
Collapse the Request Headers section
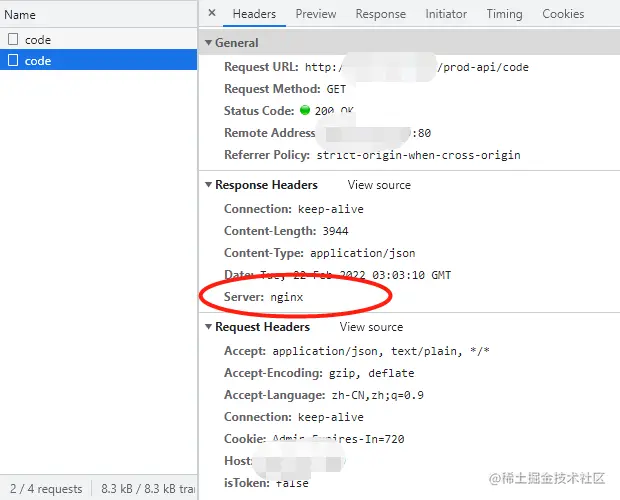(208, 326)
